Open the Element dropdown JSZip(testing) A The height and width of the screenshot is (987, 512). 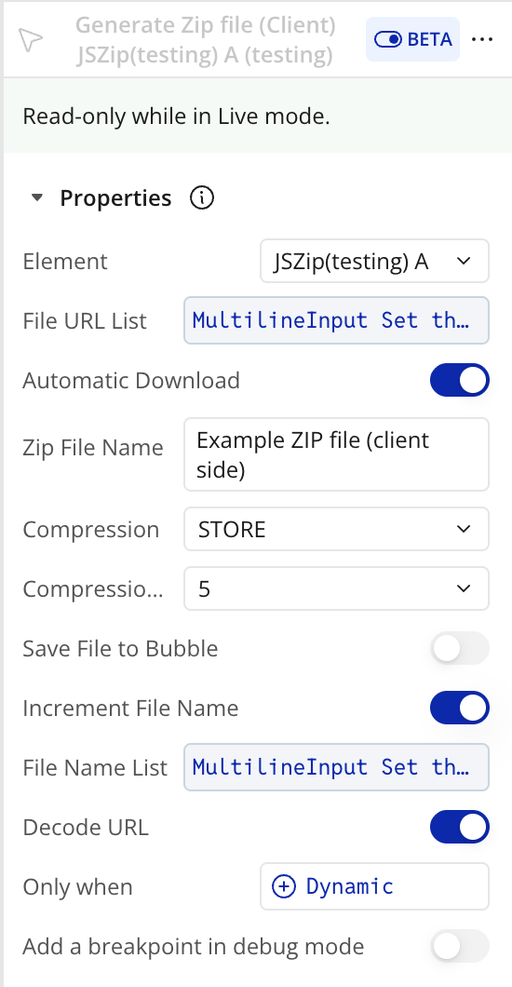375,261
